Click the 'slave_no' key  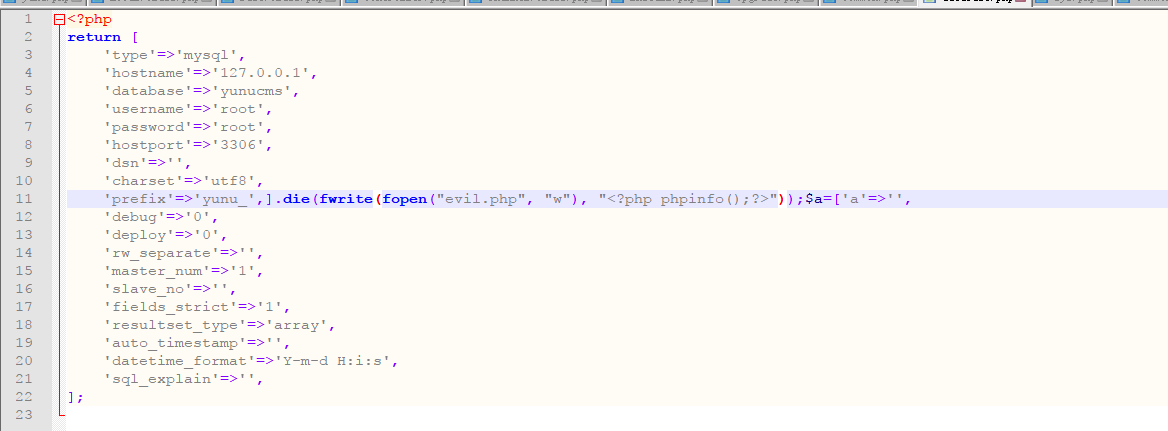coord(148,290)
